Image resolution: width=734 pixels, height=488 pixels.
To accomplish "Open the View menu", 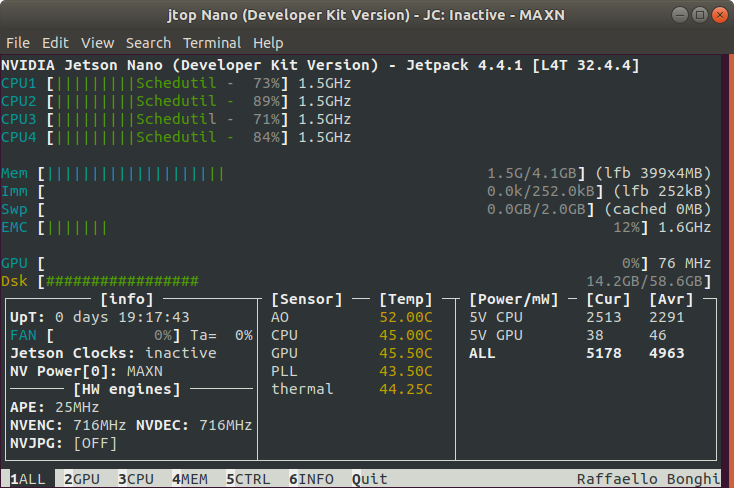I will click(97, 43).
